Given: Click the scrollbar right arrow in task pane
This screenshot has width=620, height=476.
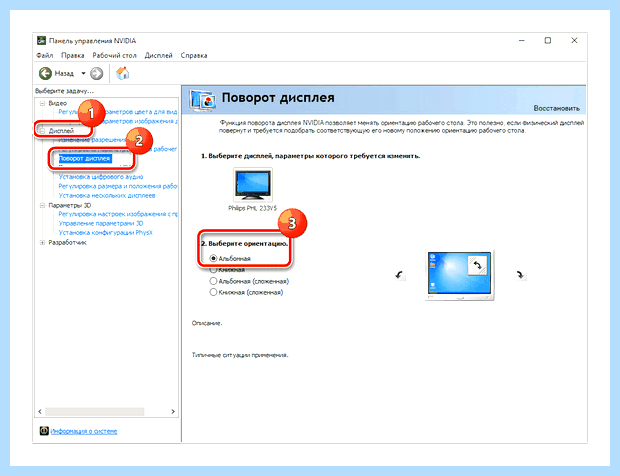Looking at the screenshot, I should coord(173,412).
